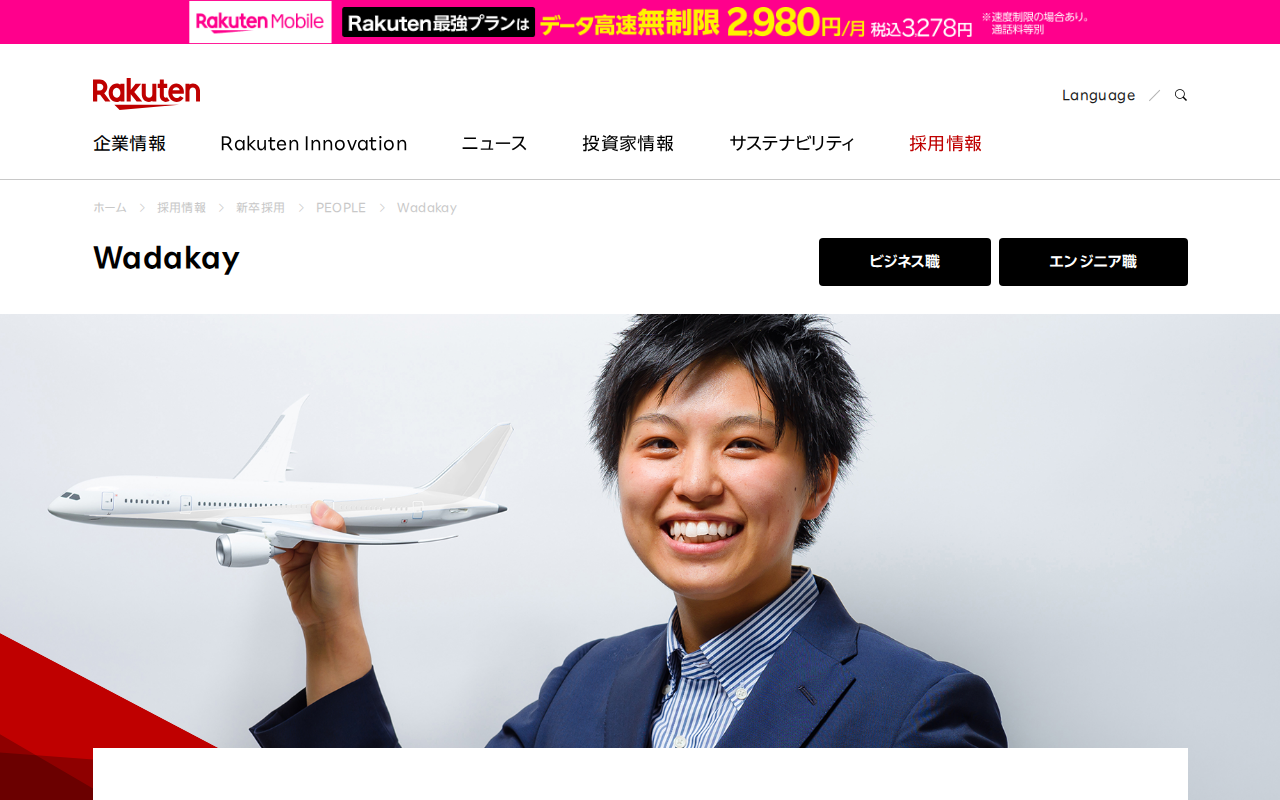The image size is (1280, 800).
Task: Click the Rakuten logo in the header
Action: coord(146,93)
